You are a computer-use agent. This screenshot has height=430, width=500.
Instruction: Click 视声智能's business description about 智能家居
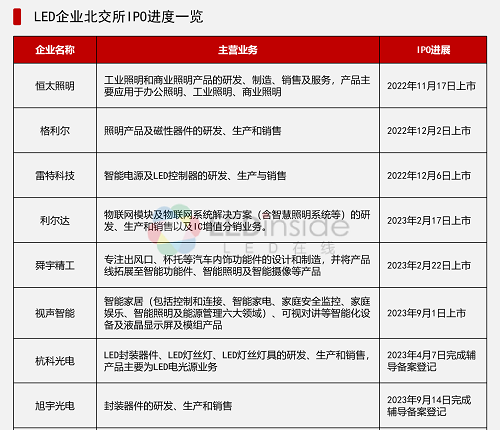click(237, 313)
